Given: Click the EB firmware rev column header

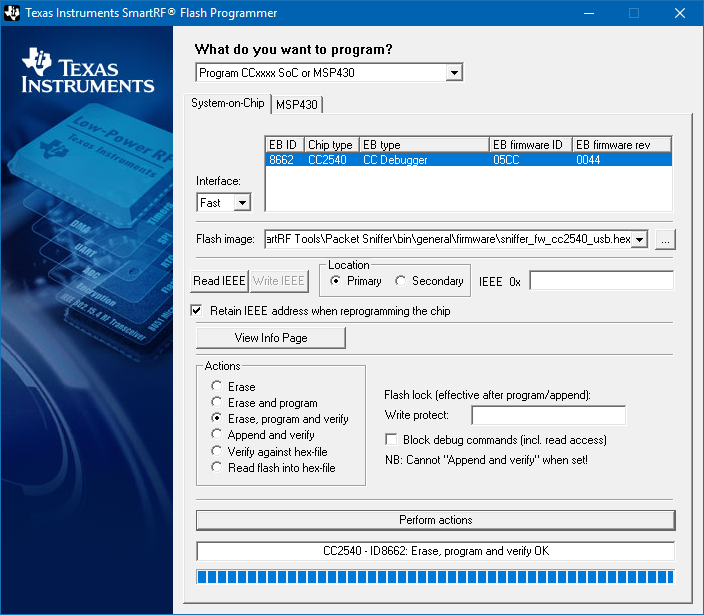Looking at the screenshot, I should (622, 145).
